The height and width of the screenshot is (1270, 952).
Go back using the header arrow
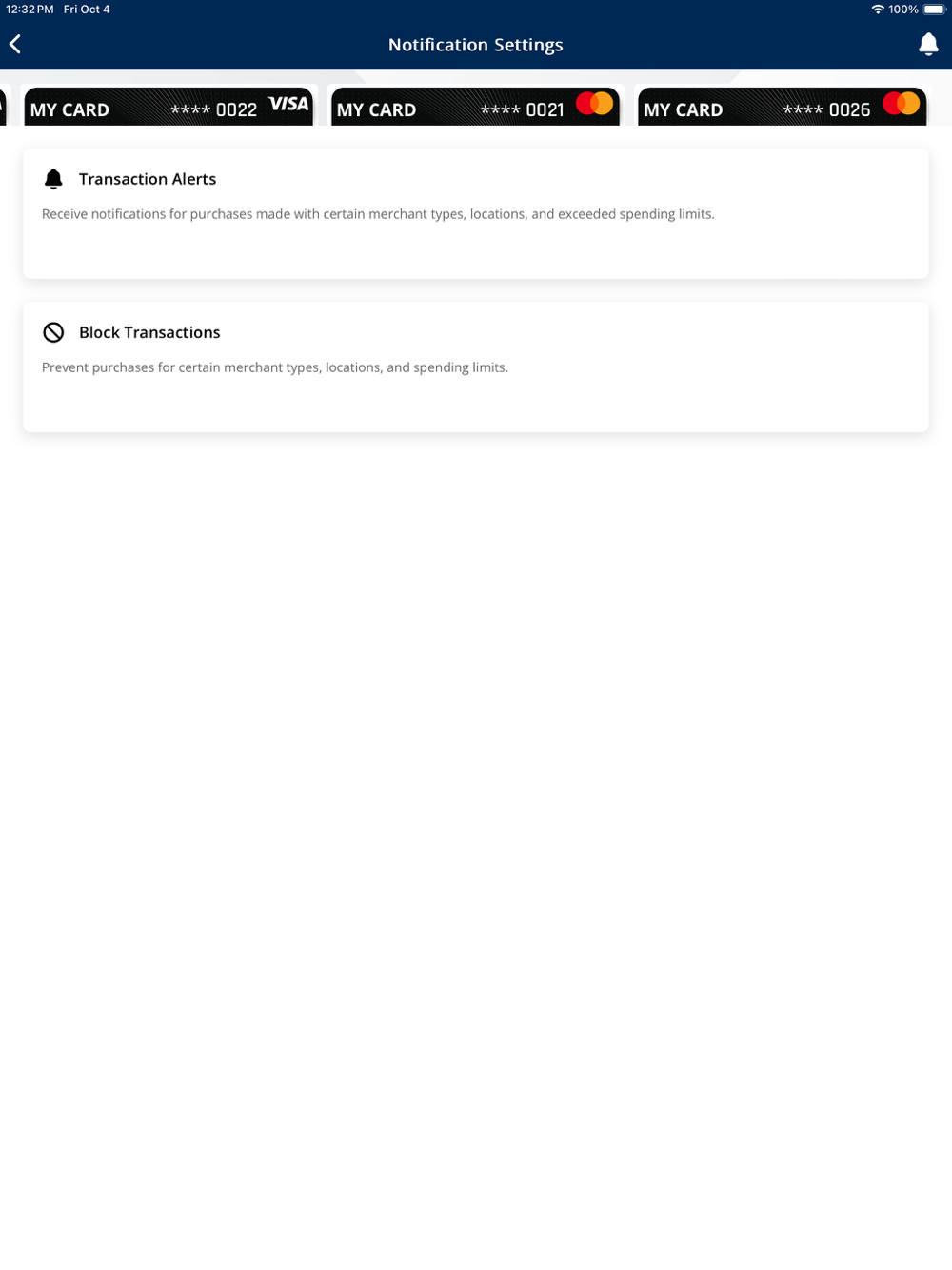tap(15, 44)
